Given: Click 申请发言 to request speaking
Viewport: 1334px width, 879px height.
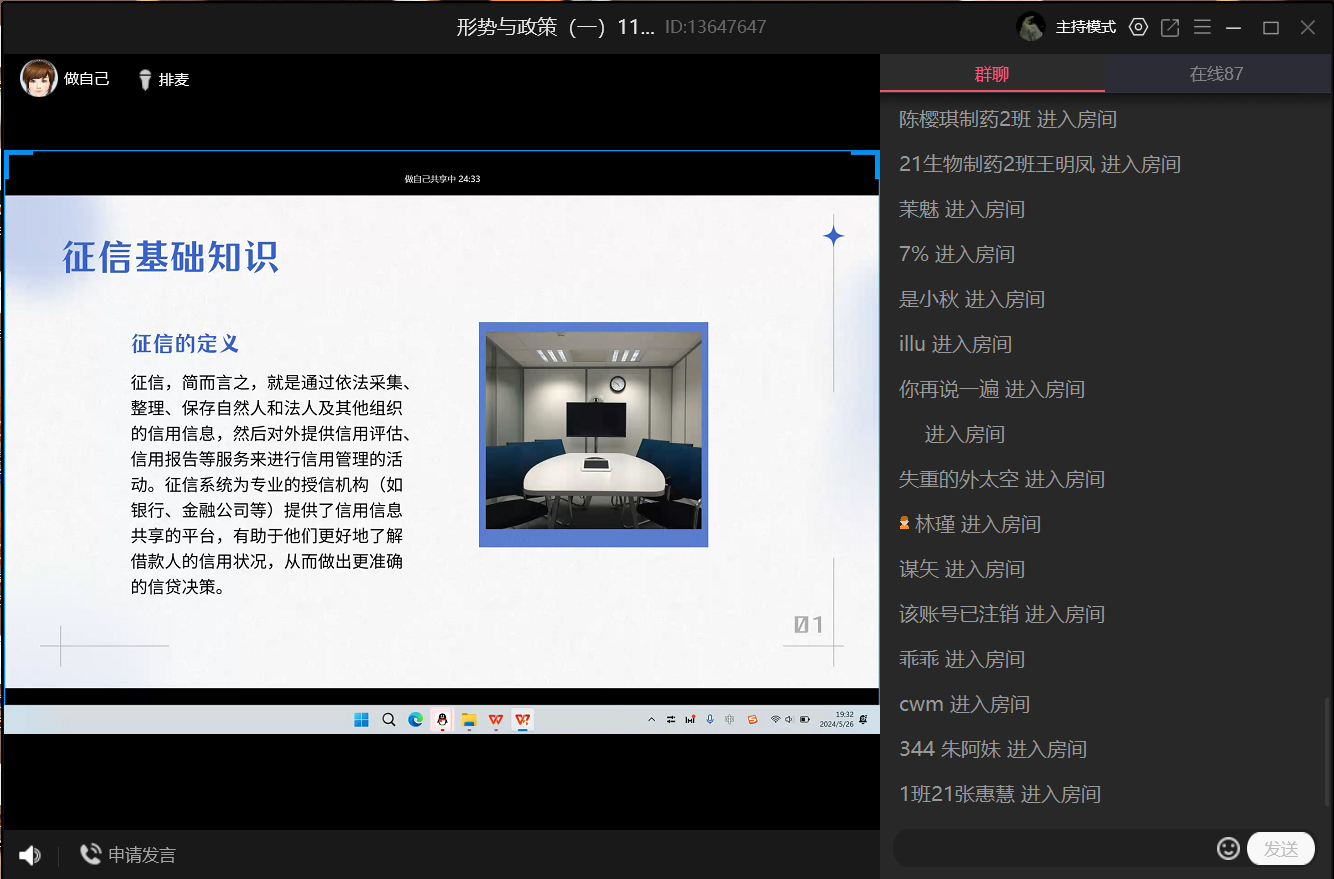Looking at the screenshot, I should click(128, 855).
